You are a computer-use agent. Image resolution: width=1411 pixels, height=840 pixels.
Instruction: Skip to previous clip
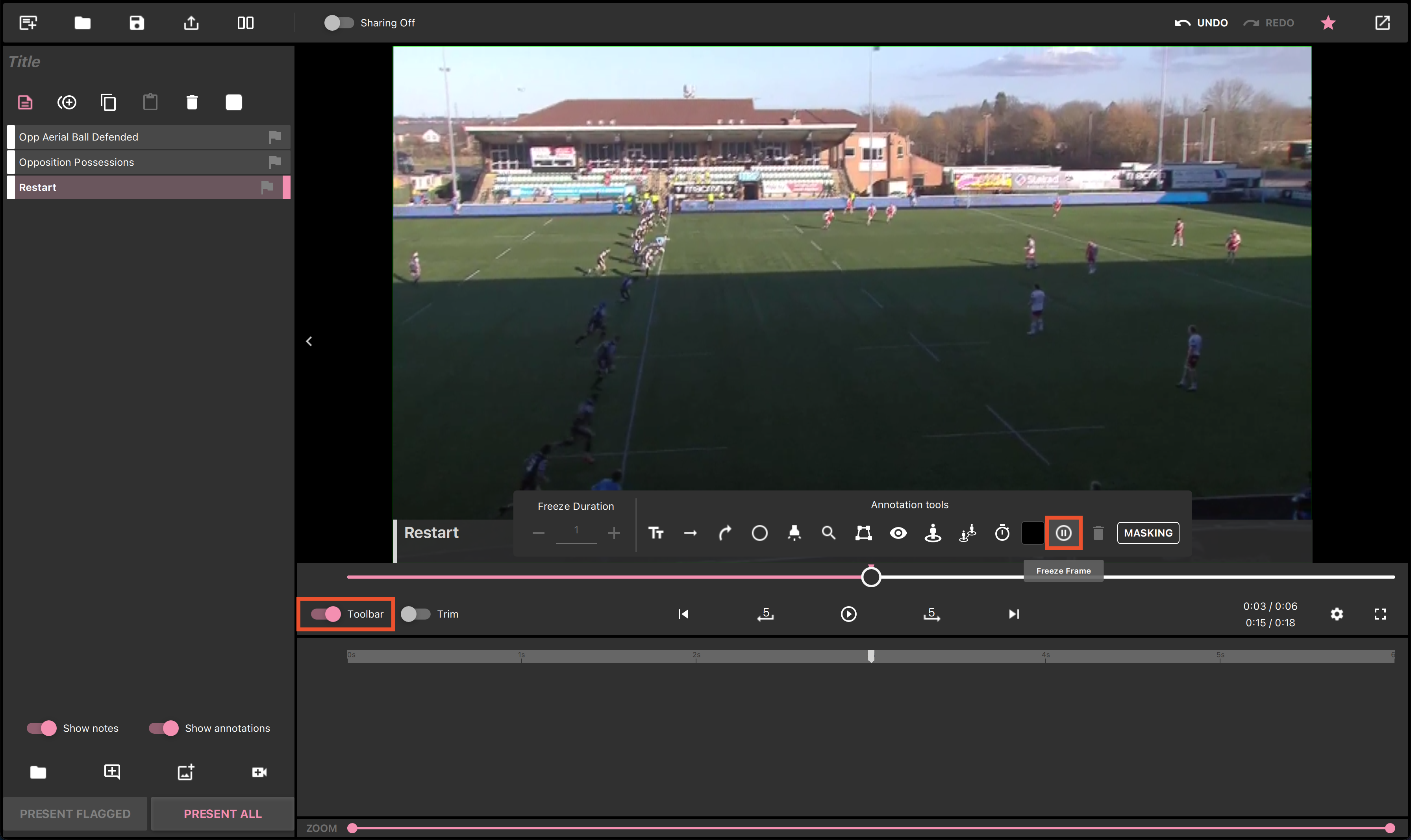(x=683, y=614)
